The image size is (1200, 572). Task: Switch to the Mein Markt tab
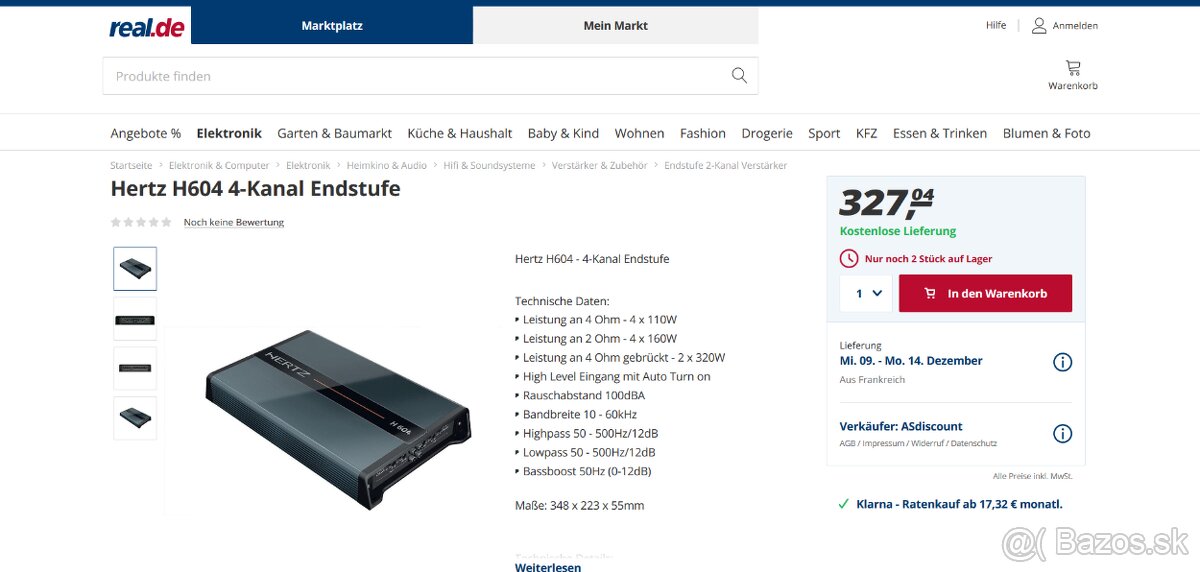[x=616, y=25]
